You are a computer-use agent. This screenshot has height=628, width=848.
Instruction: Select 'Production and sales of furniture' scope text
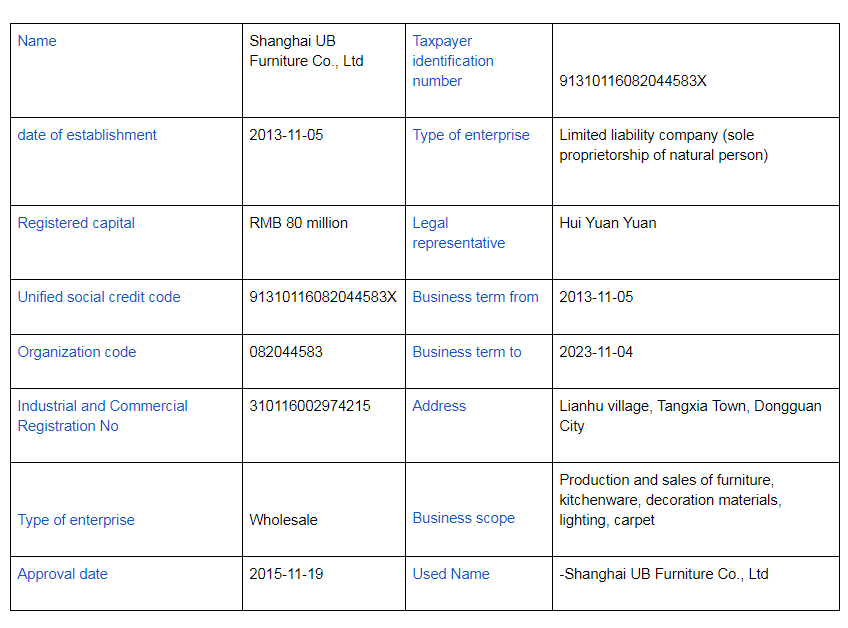[x=671, y=500]
